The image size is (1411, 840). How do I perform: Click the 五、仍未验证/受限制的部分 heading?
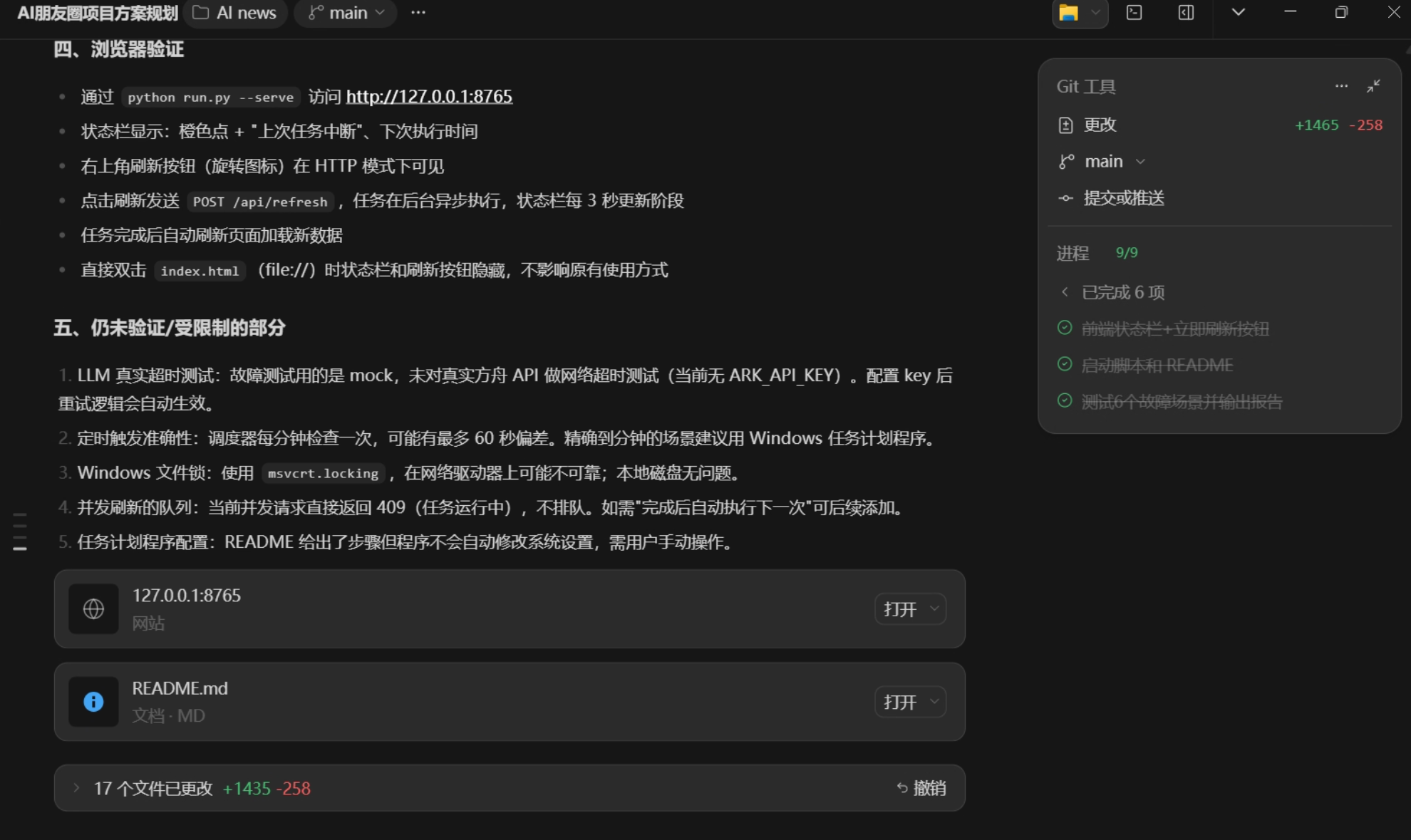coord(170,328)
